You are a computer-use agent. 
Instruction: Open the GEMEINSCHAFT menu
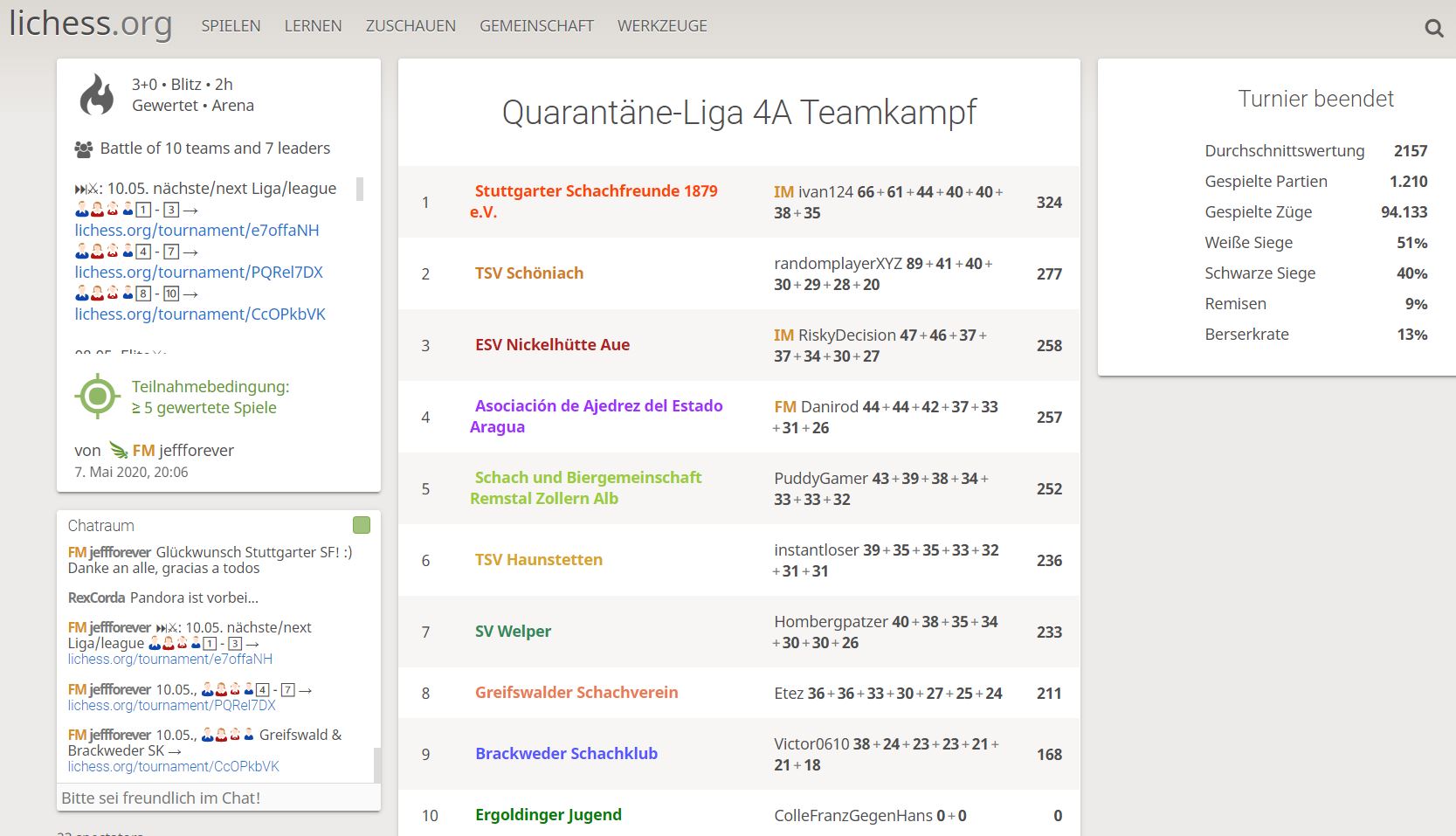click(536, 26)
